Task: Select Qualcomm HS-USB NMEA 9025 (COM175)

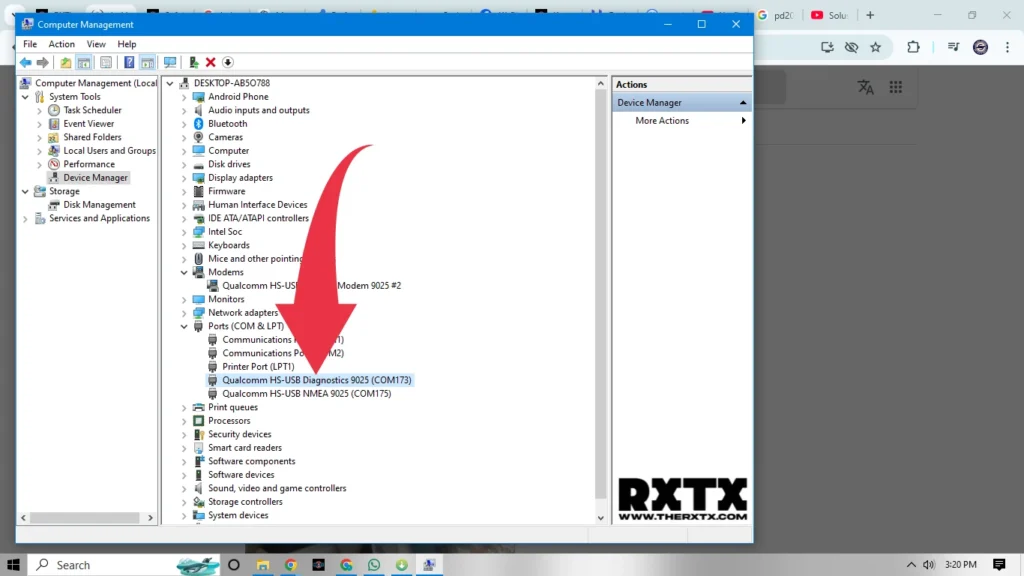Action: pyautogui.click(x=306, y=394)
